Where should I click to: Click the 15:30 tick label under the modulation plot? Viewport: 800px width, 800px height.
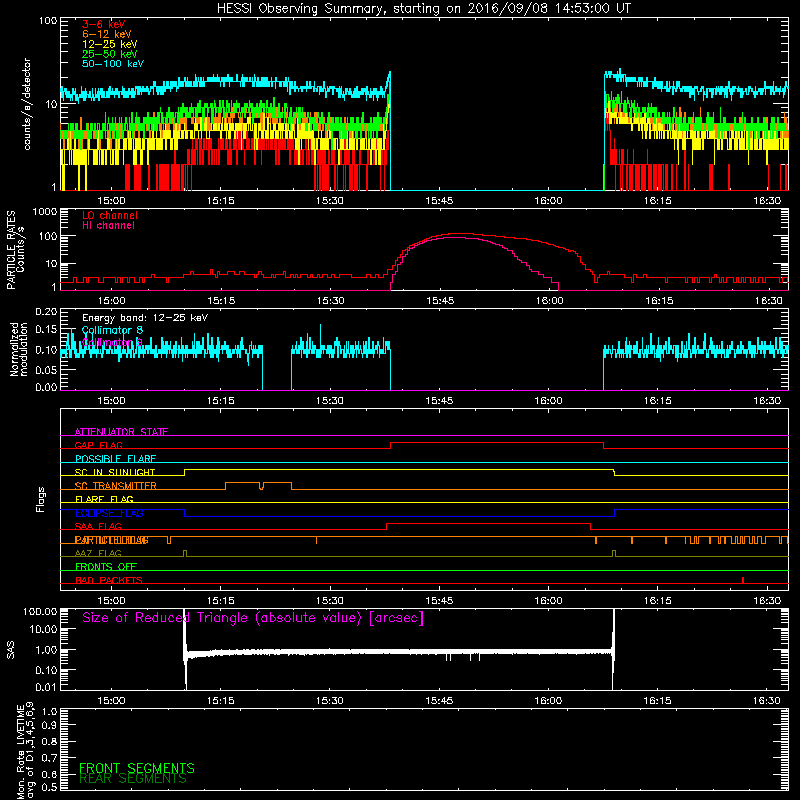click(330, 401)
